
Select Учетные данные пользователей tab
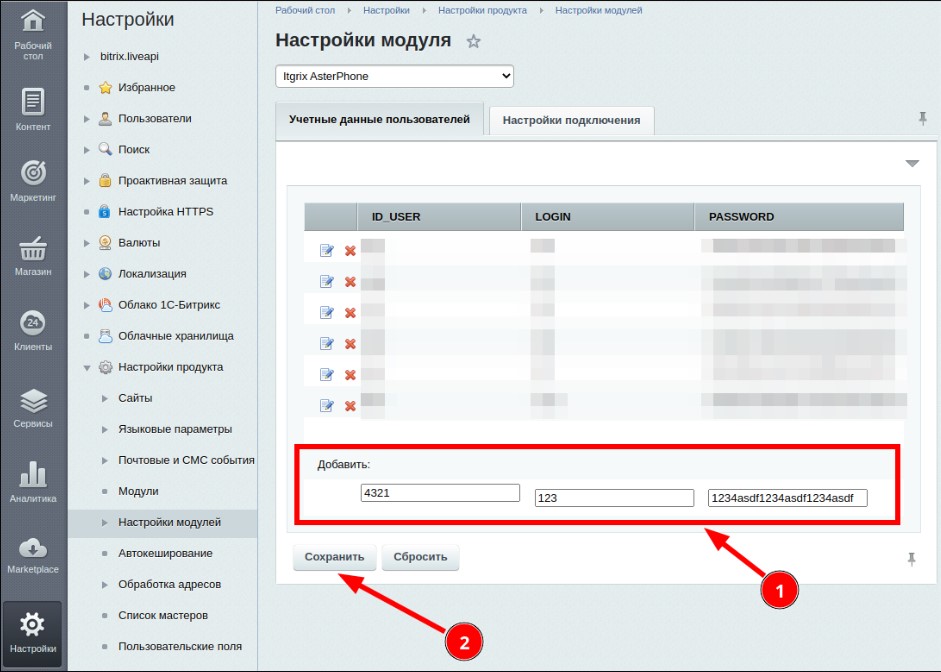tap(379, 119)
